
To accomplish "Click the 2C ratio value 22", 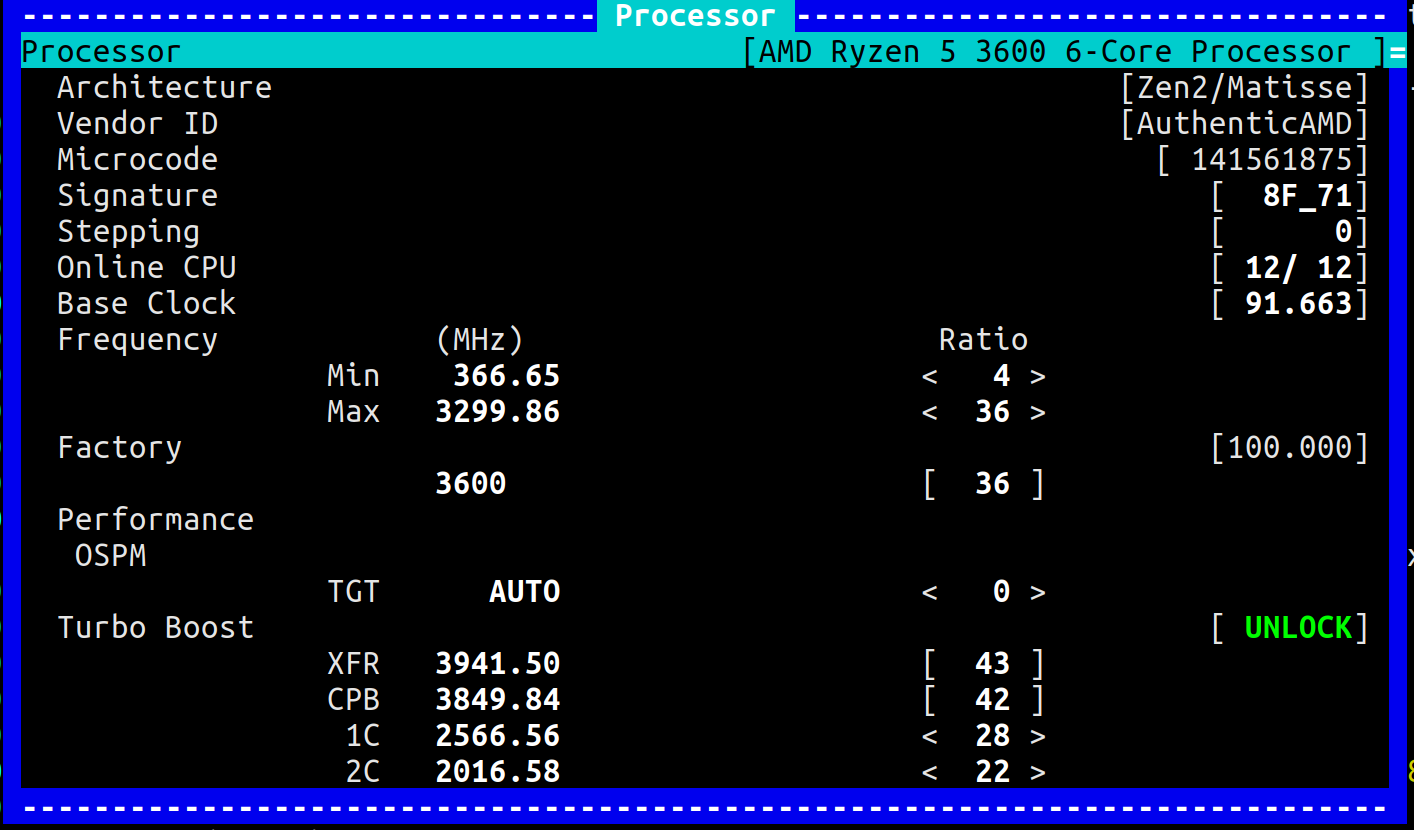I will (992, 773).
